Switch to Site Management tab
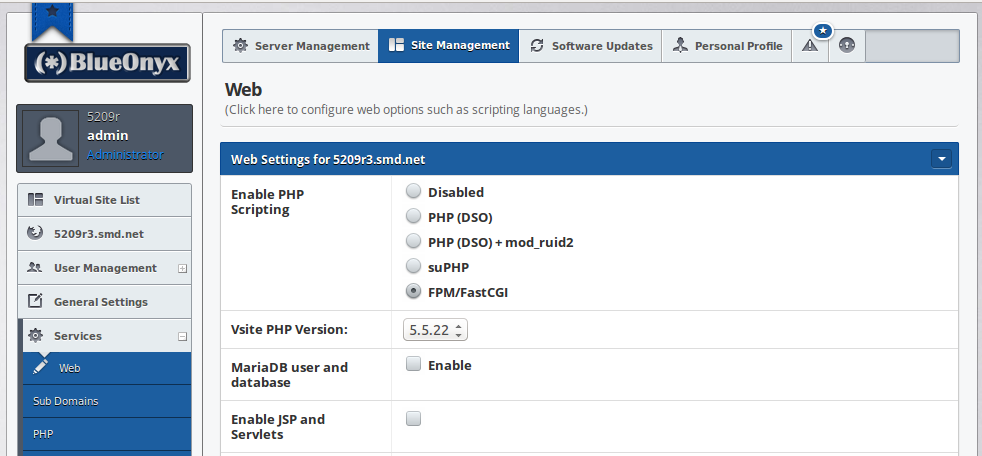Screen dimensions: 982x456 coord(448,46)
